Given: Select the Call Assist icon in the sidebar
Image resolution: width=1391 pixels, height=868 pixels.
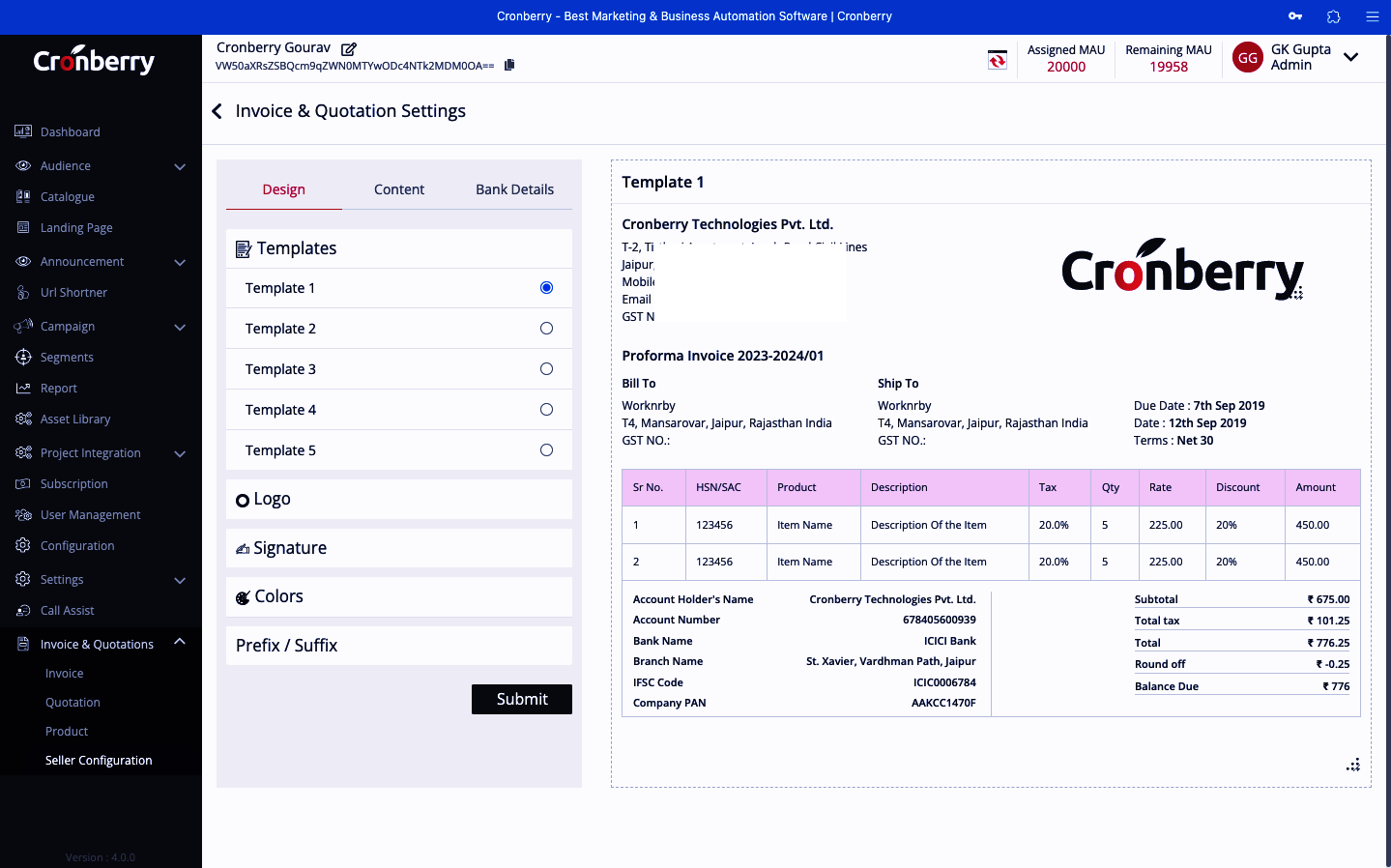Looking at the screenshot, I should [21, 610].
